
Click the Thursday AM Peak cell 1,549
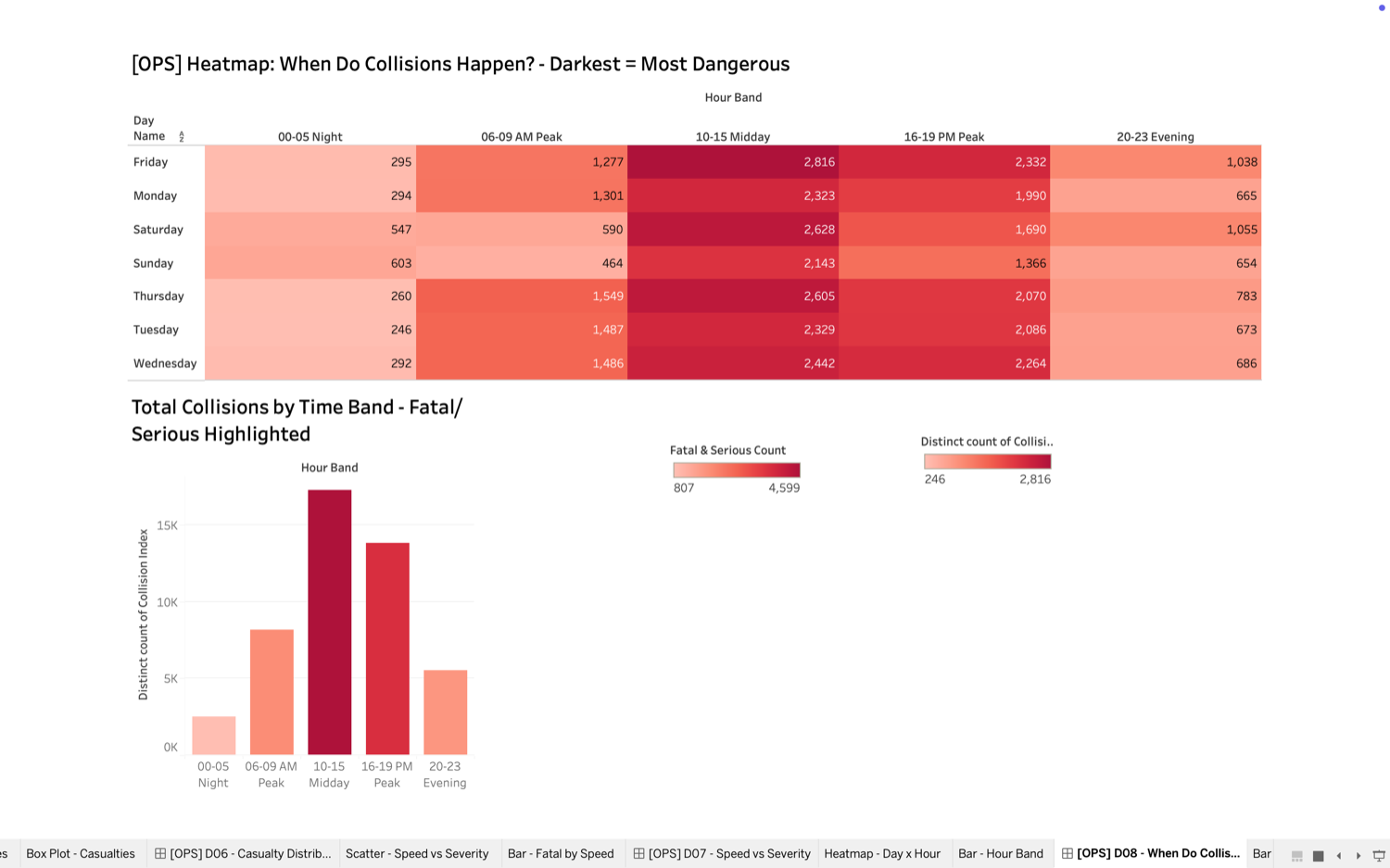point(522,296)
